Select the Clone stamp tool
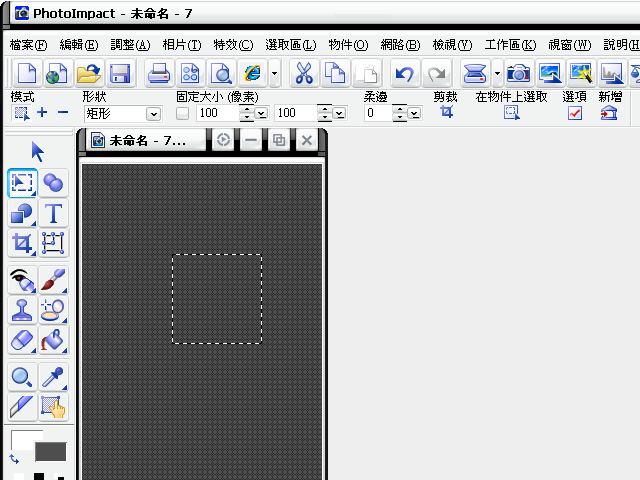The height and width of the screenshot is (480, 640). (x=22, y=310)
